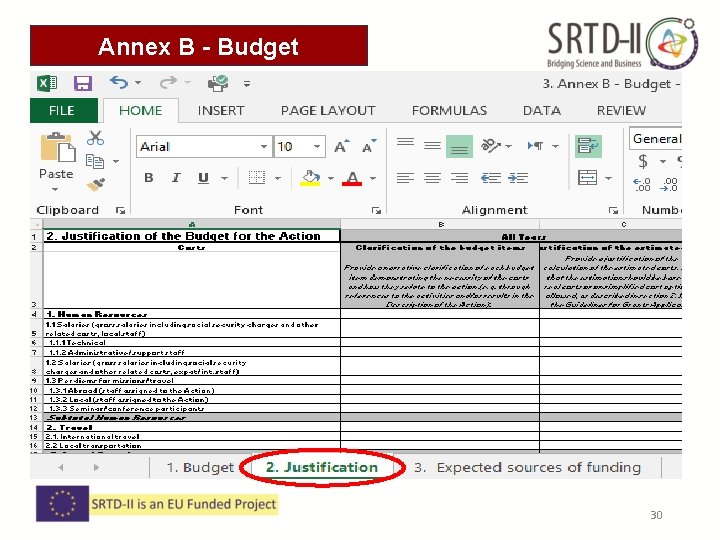Image resolution: width=720 pixels, height=540 pixels.
Task: Undo the last action
Action: 119,83
